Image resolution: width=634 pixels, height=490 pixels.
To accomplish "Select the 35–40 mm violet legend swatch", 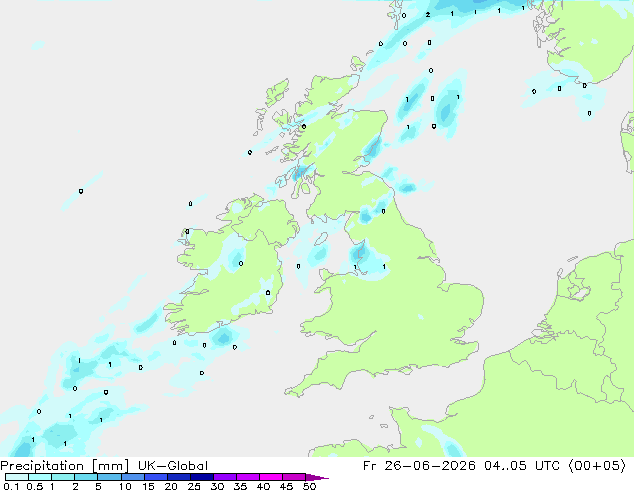I will tap(248, 477).
